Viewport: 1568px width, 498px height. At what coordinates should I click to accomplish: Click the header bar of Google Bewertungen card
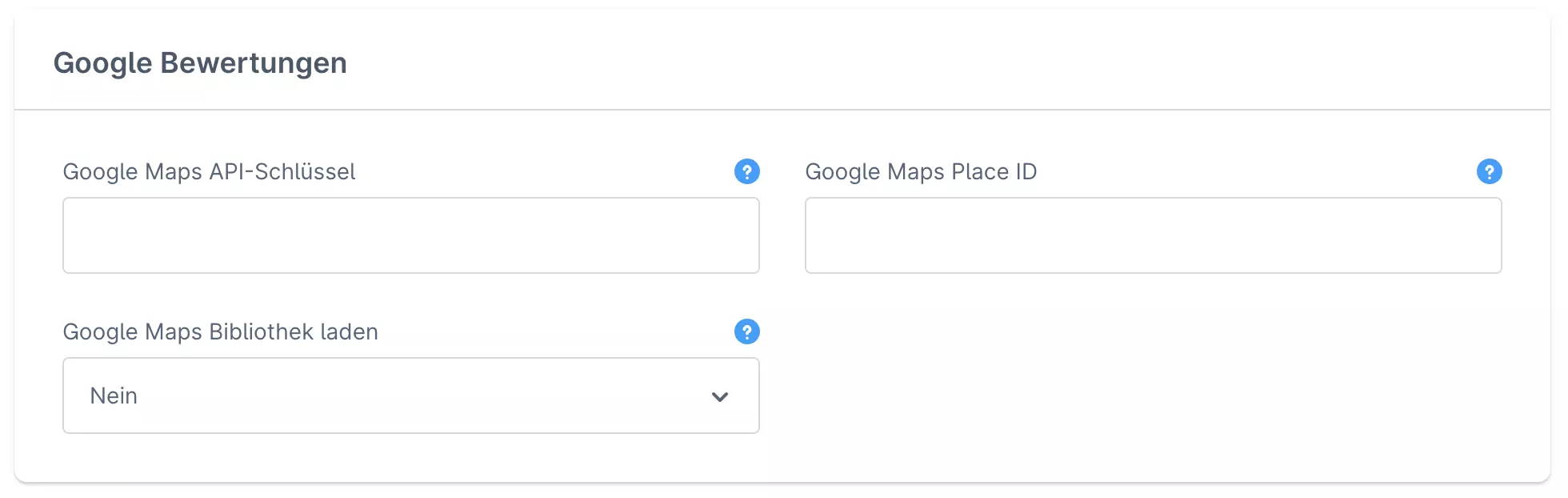coord(880,62)
